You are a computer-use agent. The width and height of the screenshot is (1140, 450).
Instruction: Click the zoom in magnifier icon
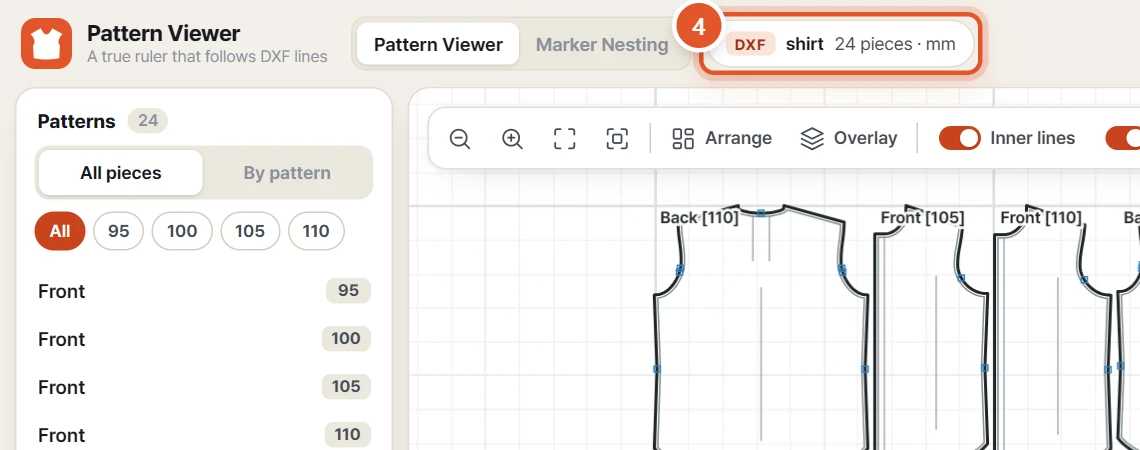tap(513, 138)
